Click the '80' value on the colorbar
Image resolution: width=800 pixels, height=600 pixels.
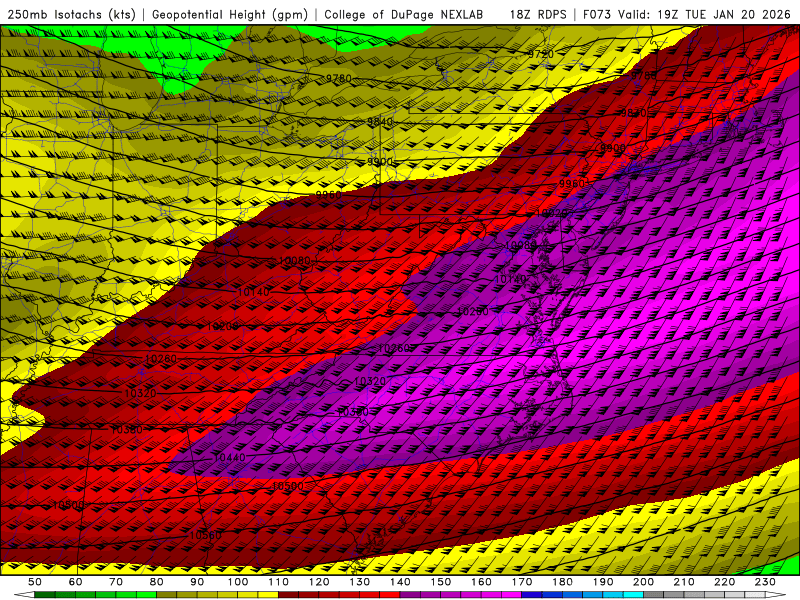[157, 582]
